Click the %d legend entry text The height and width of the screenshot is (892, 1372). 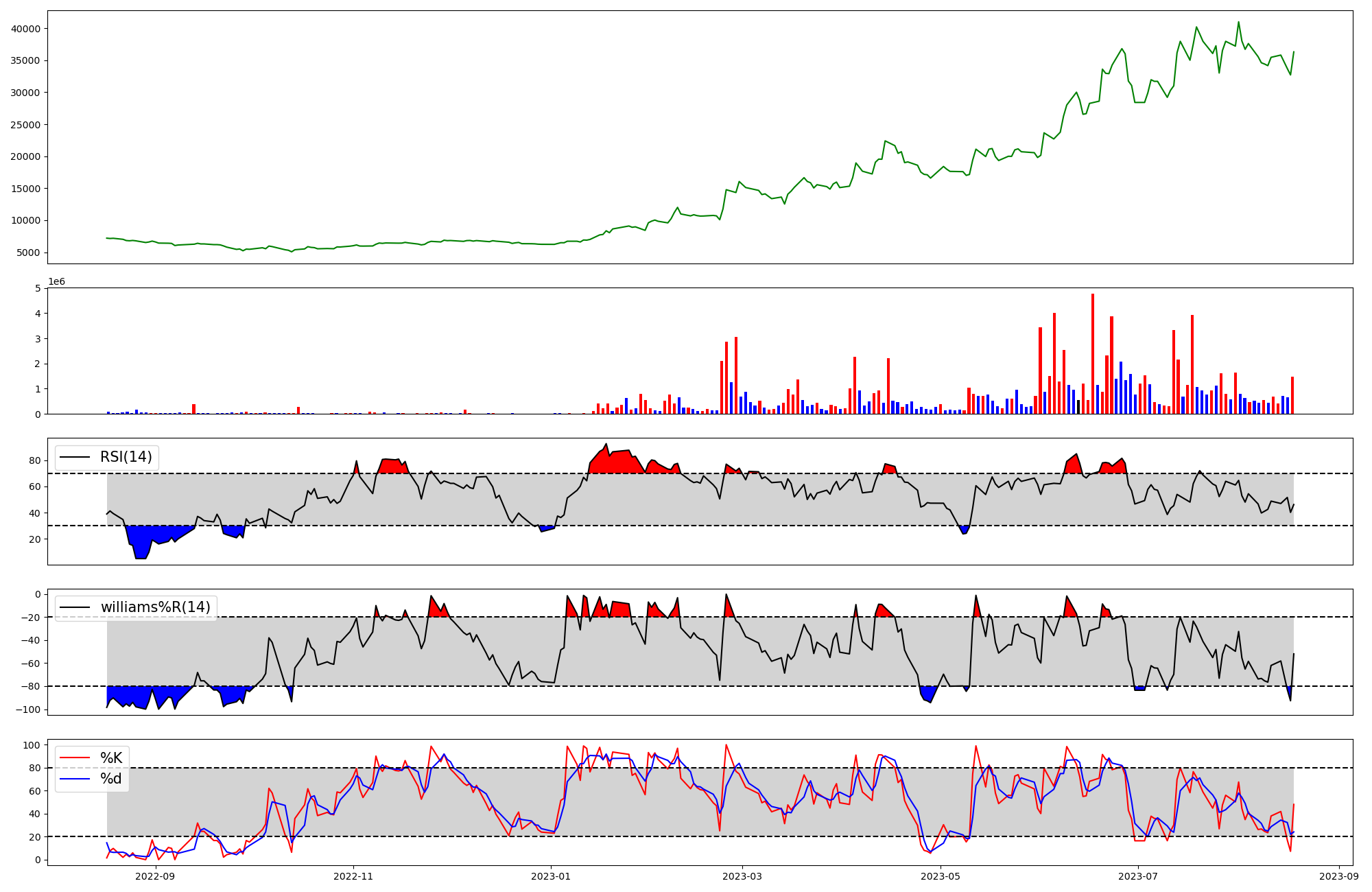pyautogui.click(x=111, y=779)
